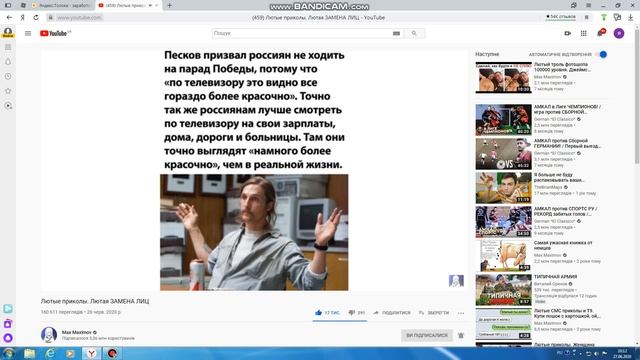640x360 pixels.
Task: Open the browser sidebar panel toggle icon
Action: [x=8, y=5]
